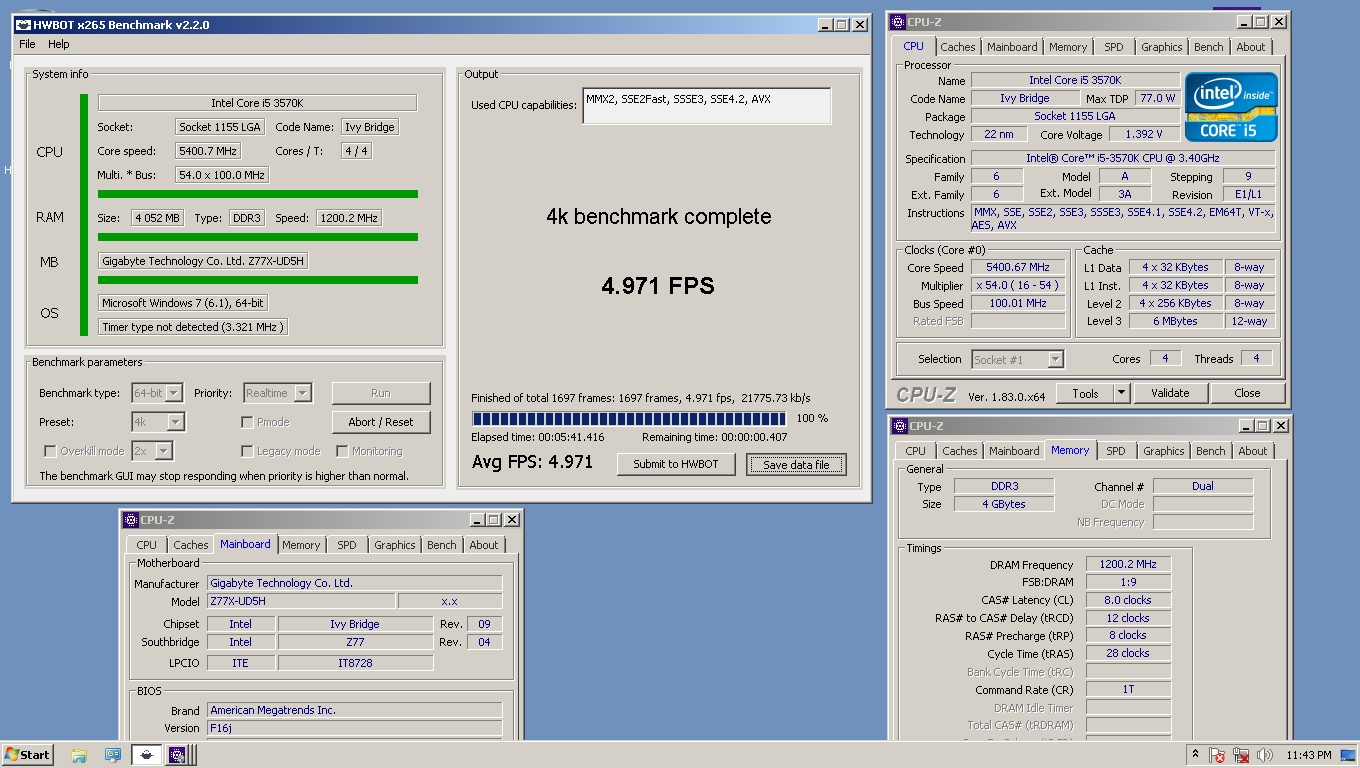Viewport: 1360px width, 768px height.
Task: Click CPU-Z CPU window title icon
Action: click(898, 21)
